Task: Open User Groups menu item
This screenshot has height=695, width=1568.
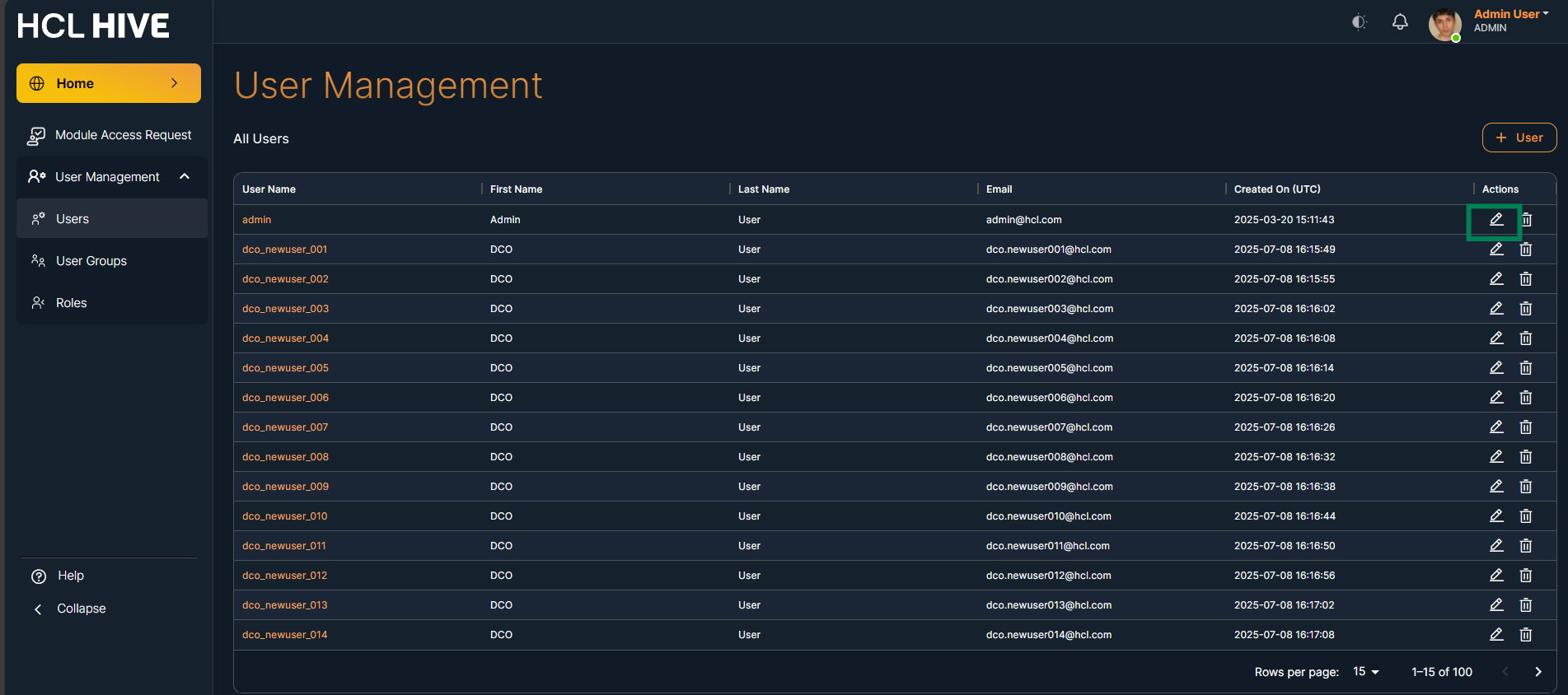Action: coord(91,261)
